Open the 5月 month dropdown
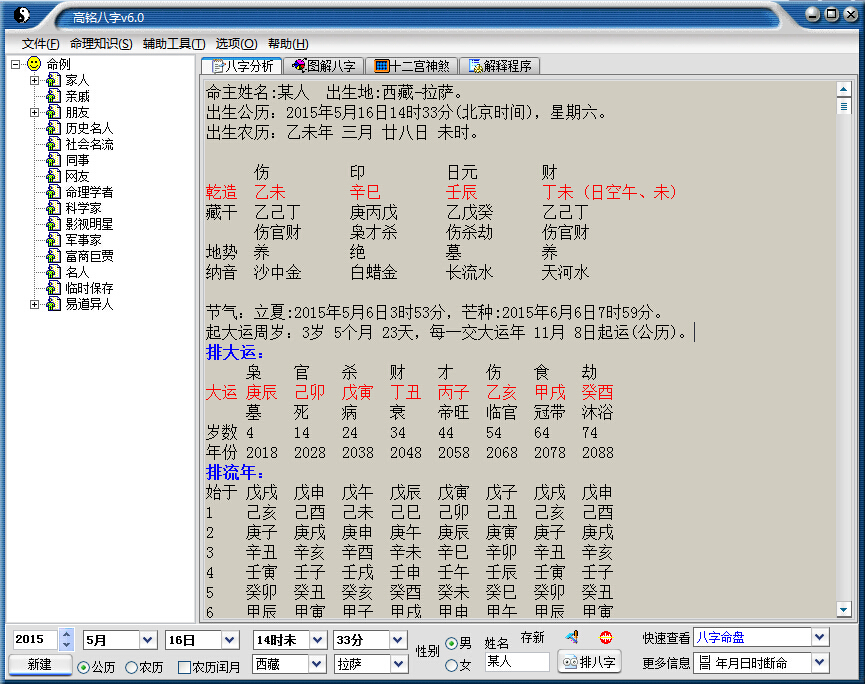Image resolution: width=865 pixels, height=684 pixels. click(x=147, y=640)
